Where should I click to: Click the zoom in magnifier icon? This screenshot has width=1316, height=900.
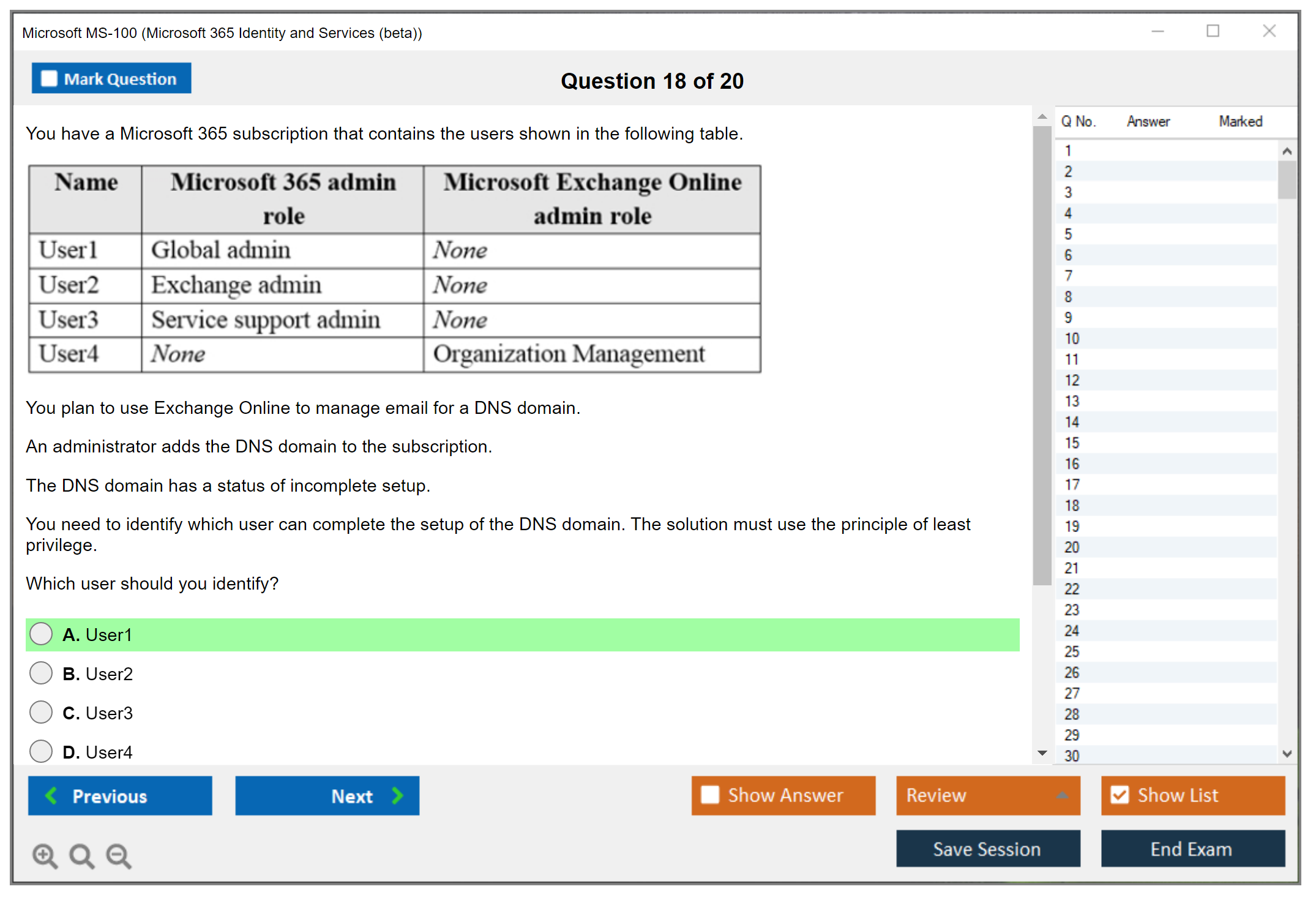(44, 855)
